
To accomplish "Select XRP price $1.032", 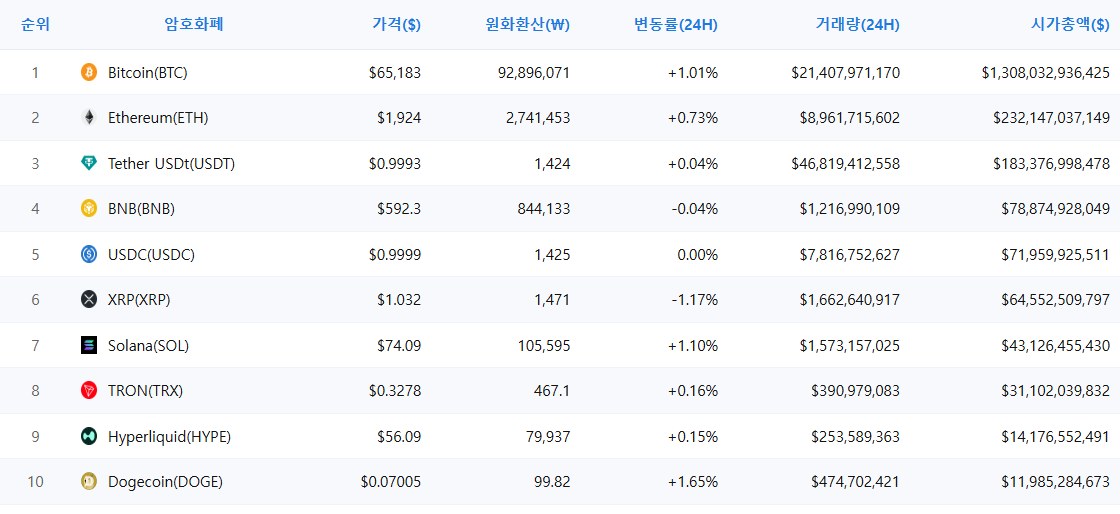I will (399, 300).
